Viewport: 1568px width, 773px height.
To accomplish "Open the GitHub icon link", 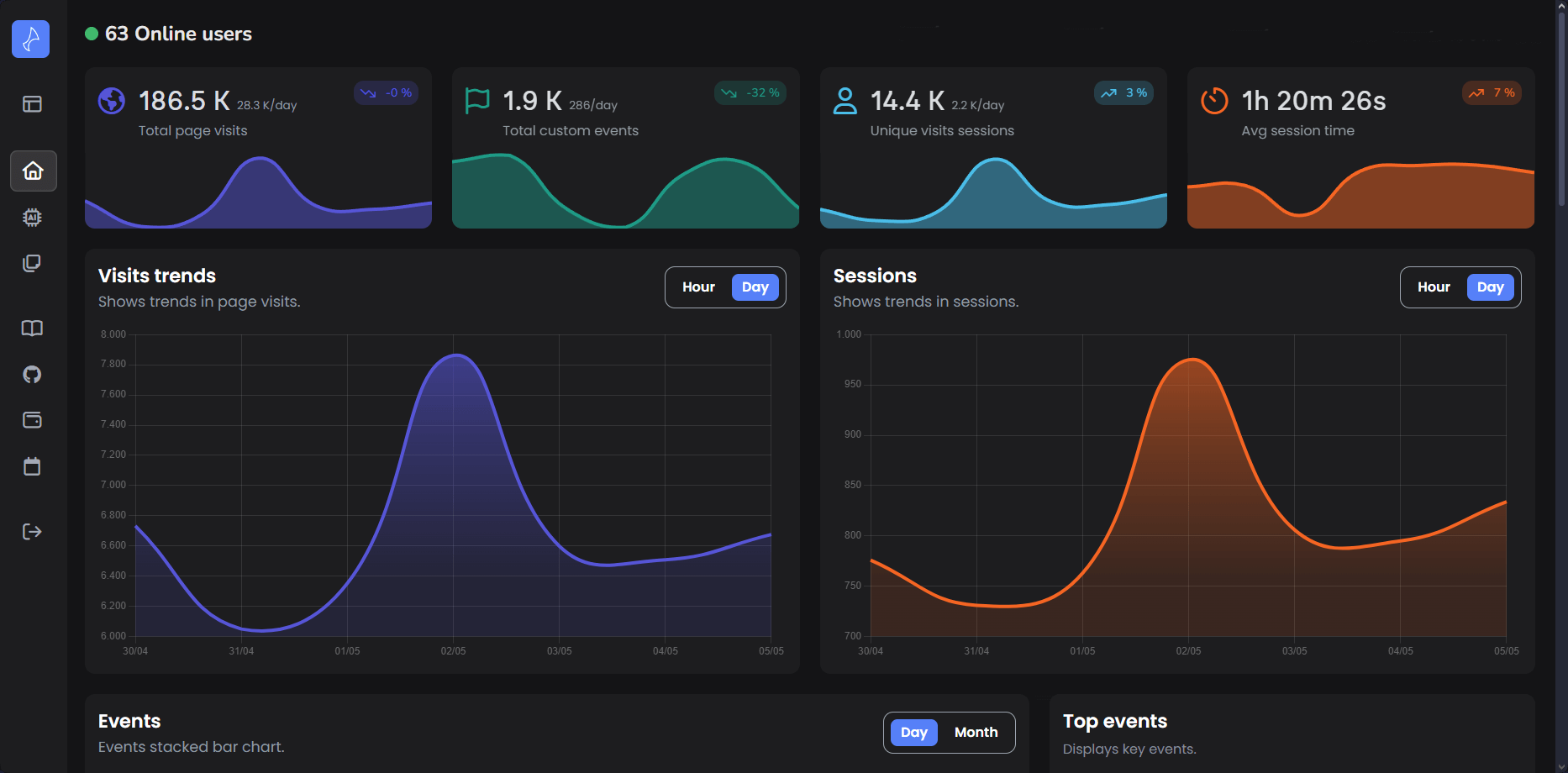I will coord(32,375).
